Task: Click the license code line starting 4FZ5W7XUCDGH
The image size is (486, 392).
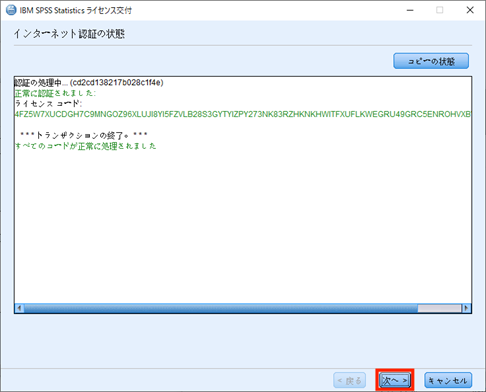Action: 243,114
